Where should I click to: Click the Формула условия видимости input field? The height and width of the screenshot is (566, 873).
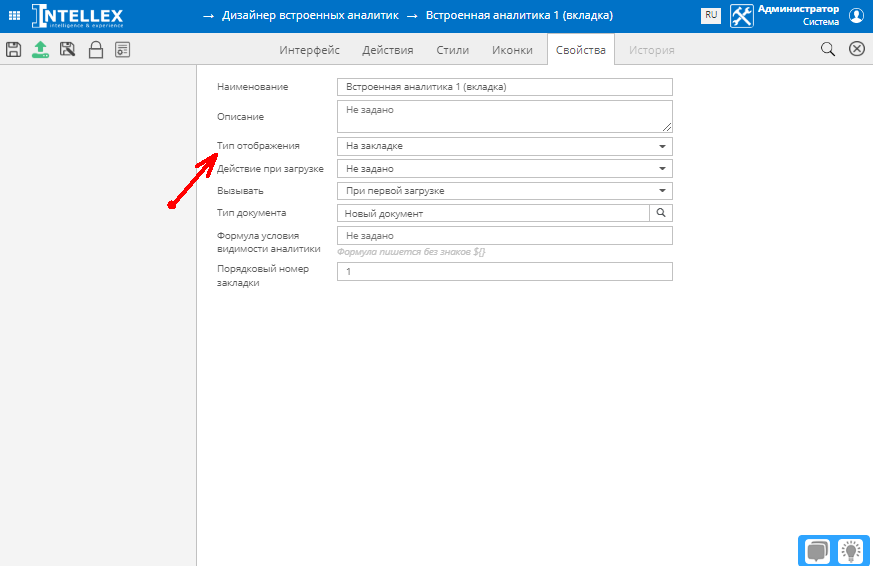pyautogui.click(x=504, y=235)
